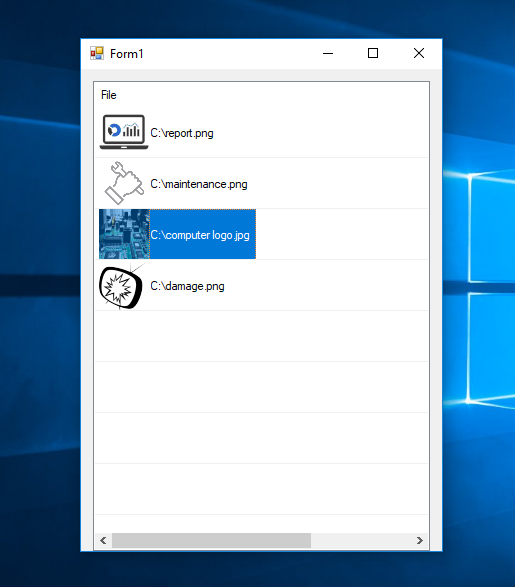The width and height of the screenshot is (515, 587).
Task: Click the Form1 title bar text
Action: pos(127,54)
